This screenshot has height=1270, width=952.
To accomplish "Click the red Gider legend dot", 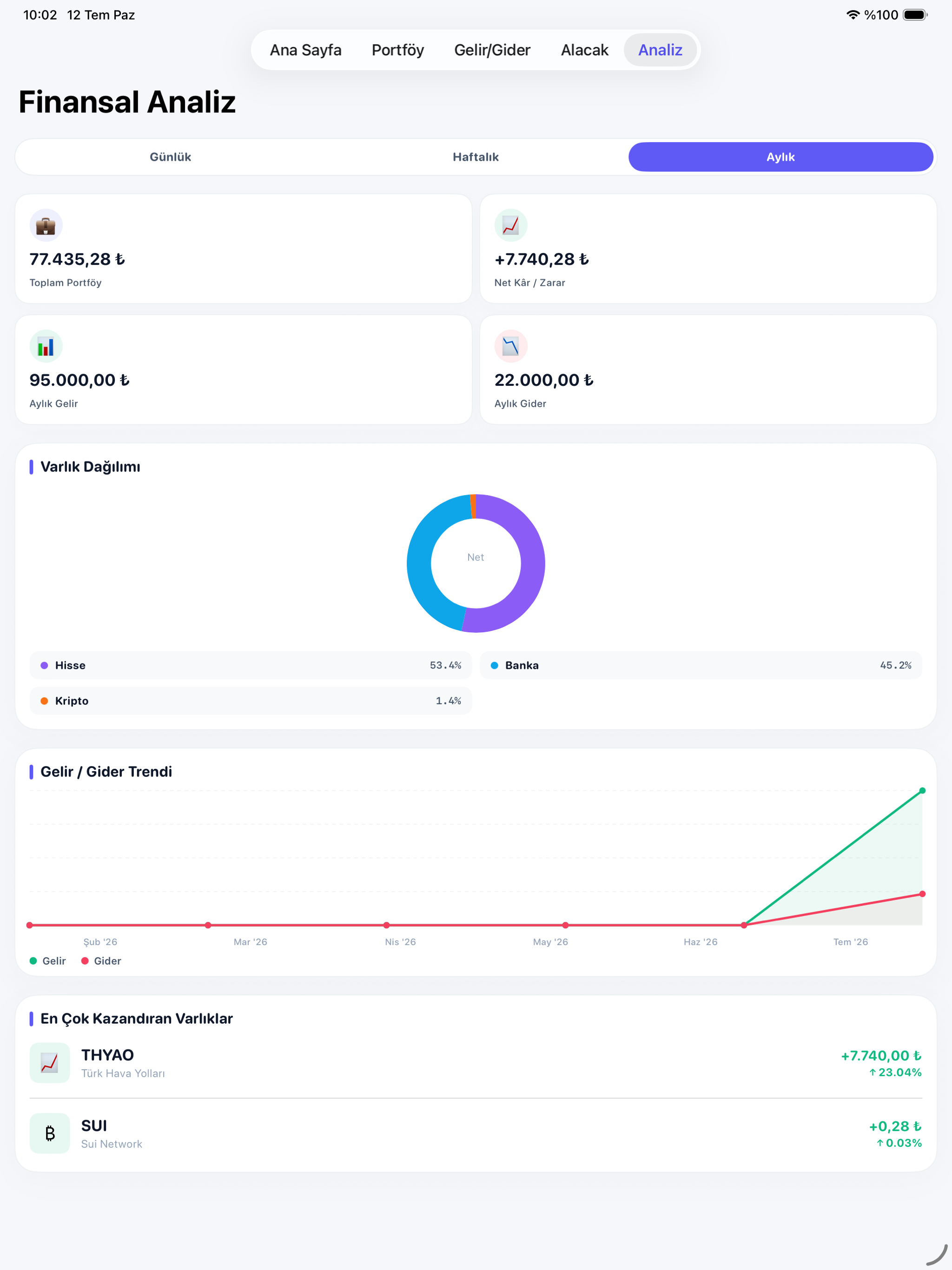I will point(85,961).
